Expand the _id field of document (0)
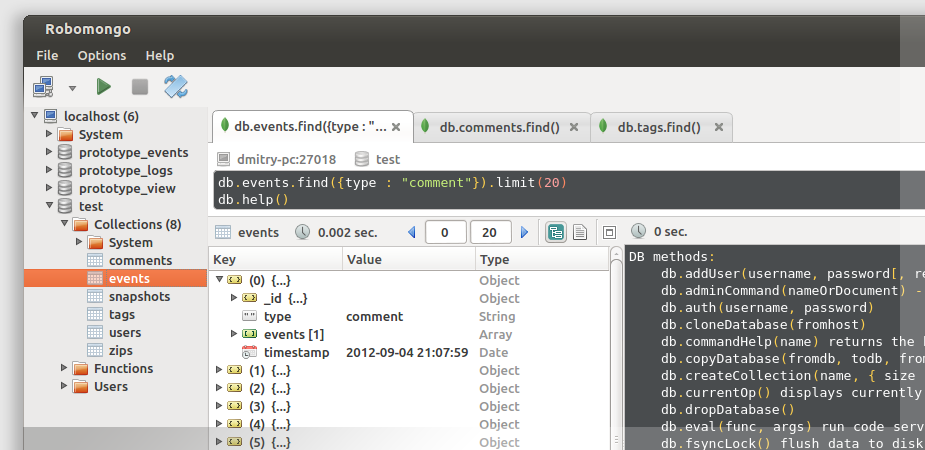Screen dimensions: 925x450 coord(234,298)
